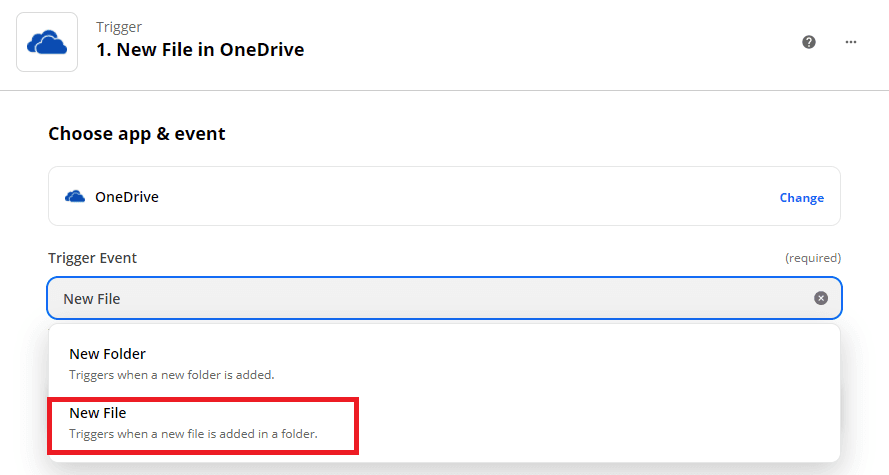Select the New Folder trigger option
This screenshot has width=889, height=475.
pos(107,354)
